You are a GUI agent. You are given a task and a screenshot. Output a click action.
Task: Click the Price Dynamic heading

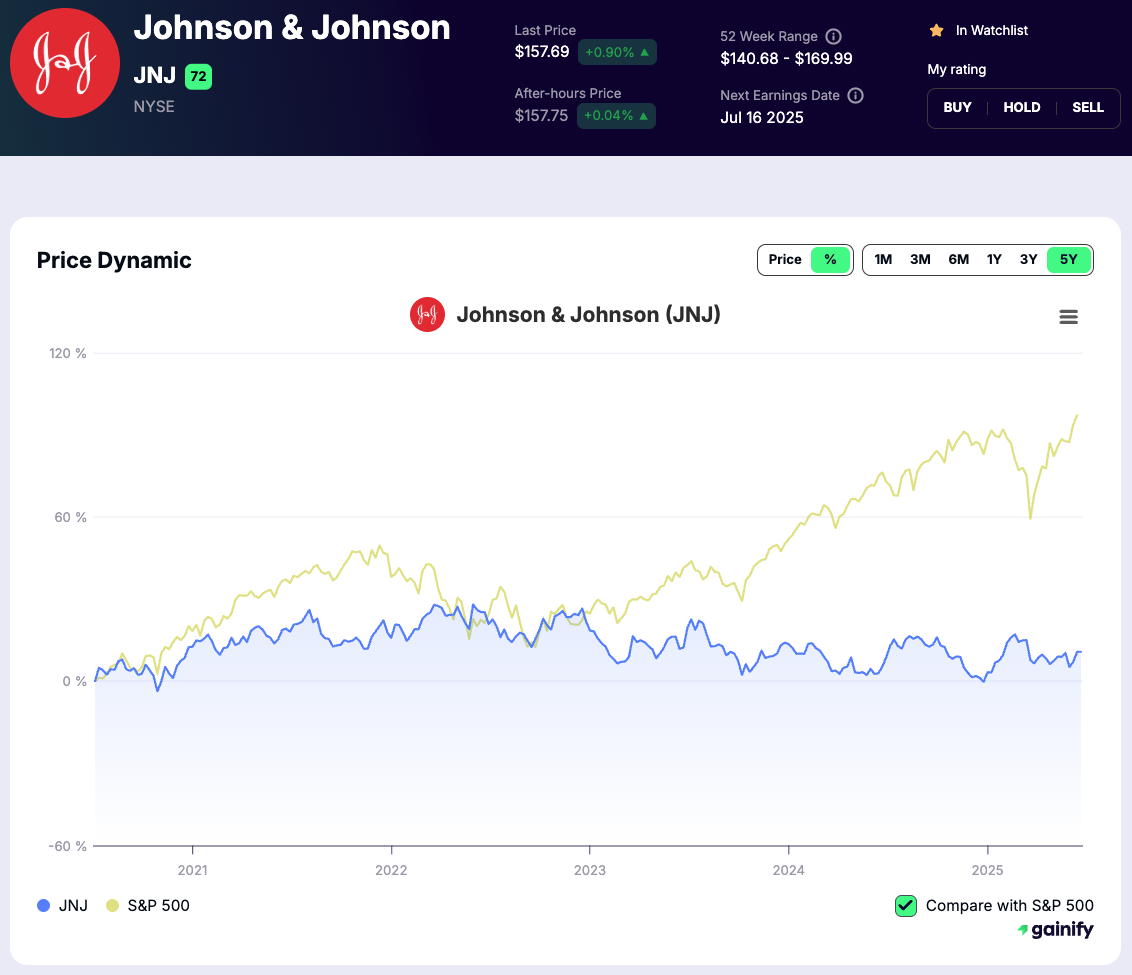(x=114, y=261)
